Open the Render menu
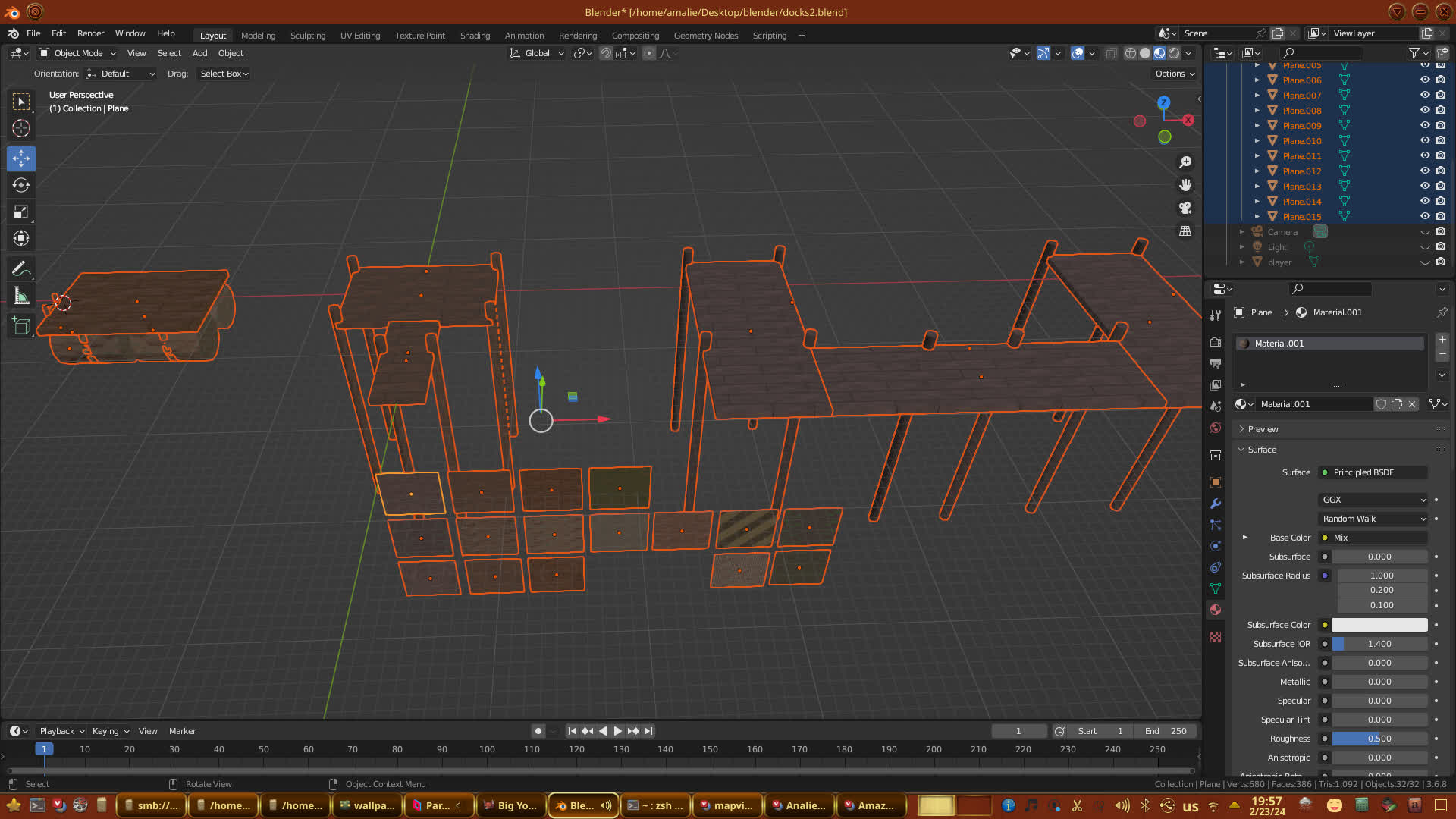 click(90, 33)
